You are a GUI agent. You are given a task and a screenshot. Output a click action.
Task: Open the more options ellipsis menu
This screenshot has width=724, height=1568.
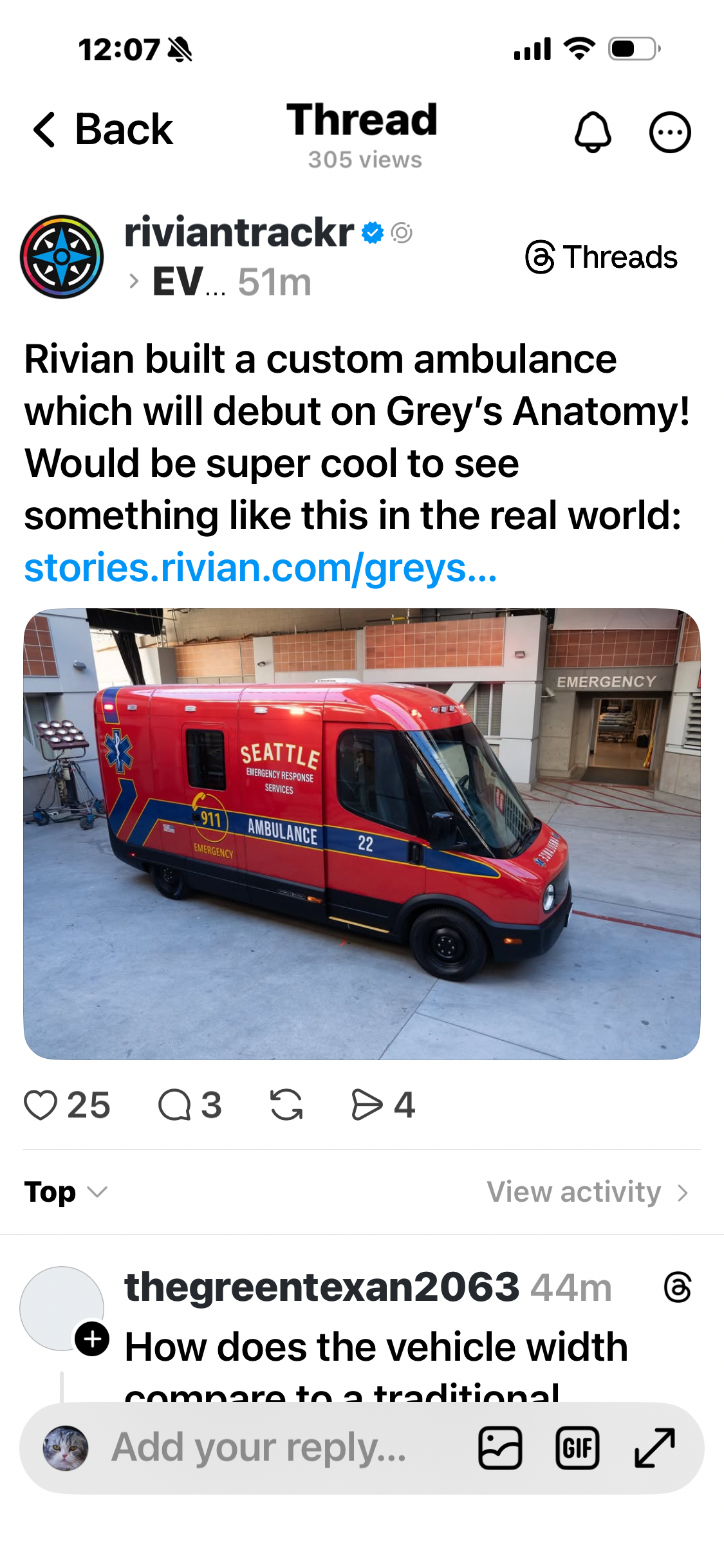coord(670,133)
